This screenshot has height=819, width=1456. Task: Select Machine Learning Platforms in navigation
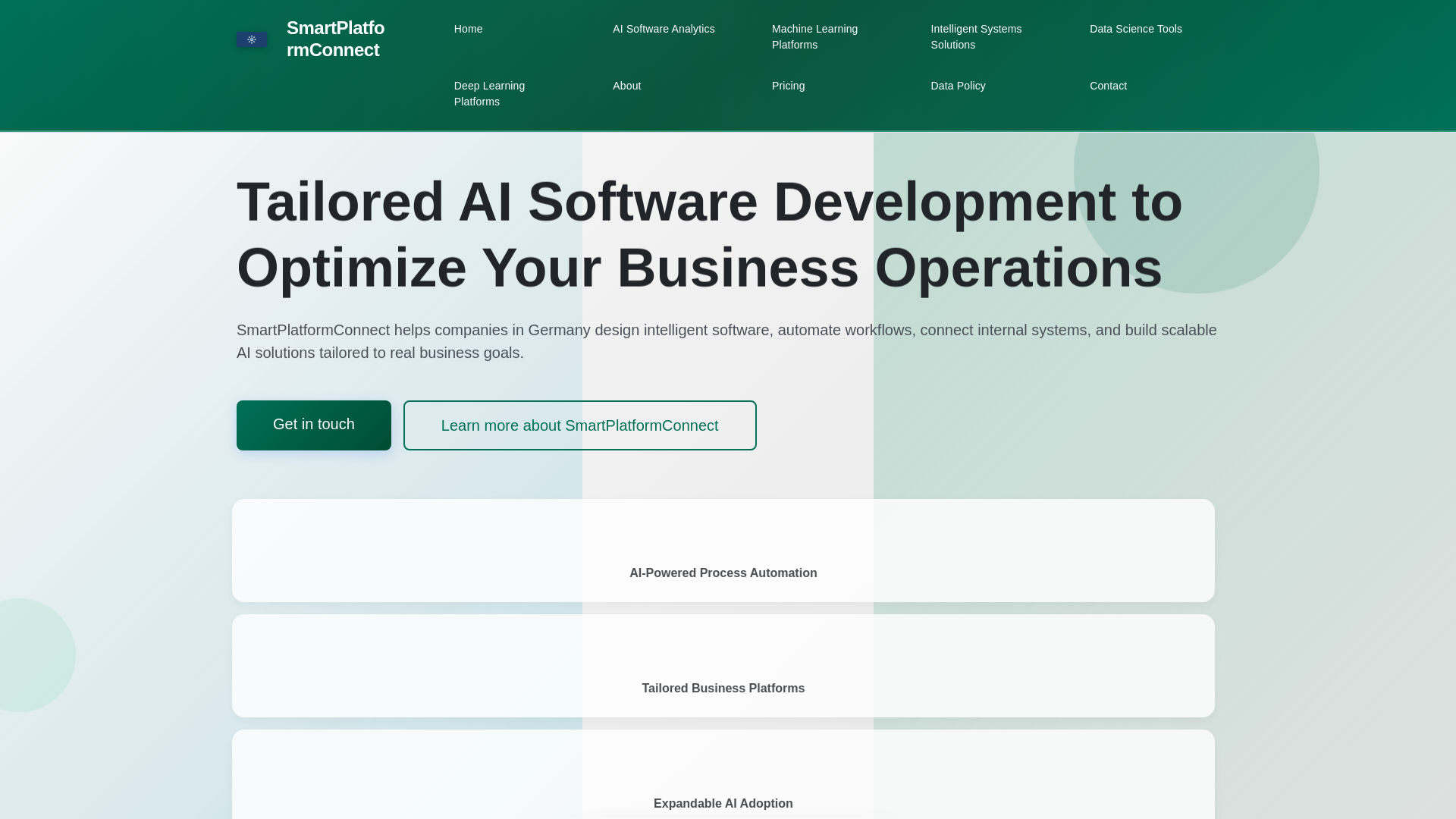click(814, 36)
